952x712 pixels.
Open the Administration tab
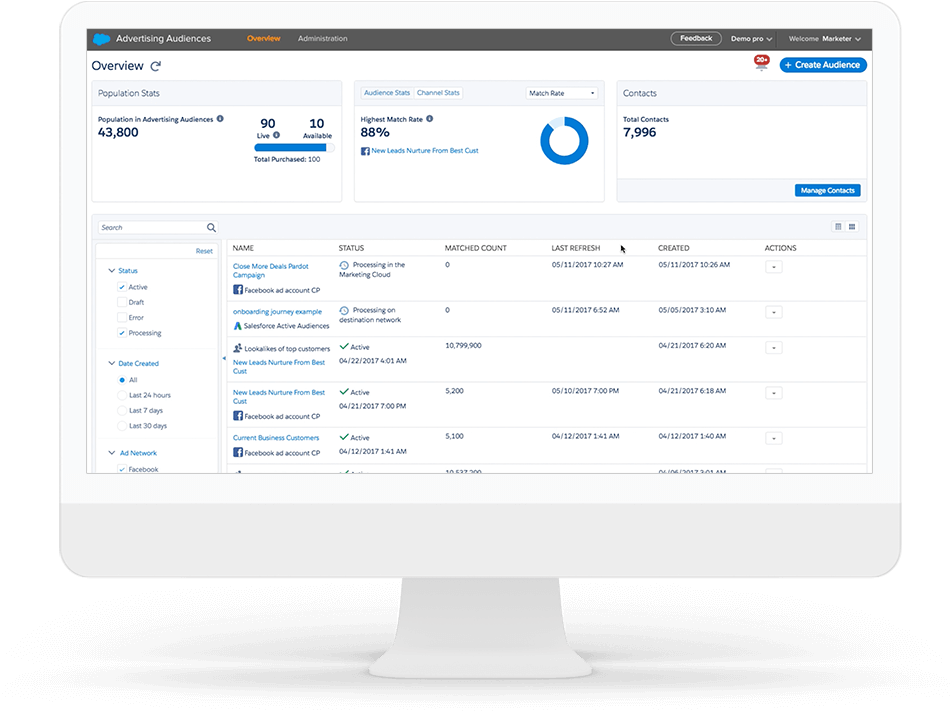pyautogui.click(x=322, y=39)
